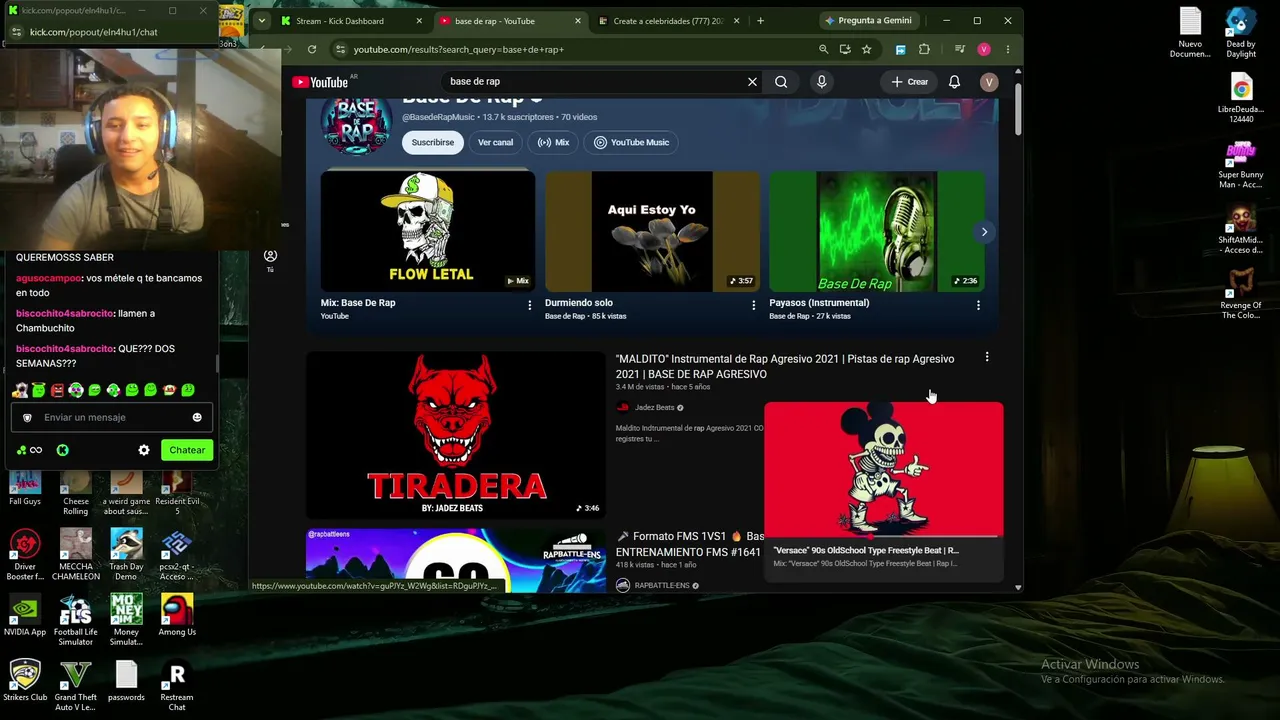Bookmark this page with the star icon
Viewport: 1280px width, 720px height.
(x=866, y=49)
